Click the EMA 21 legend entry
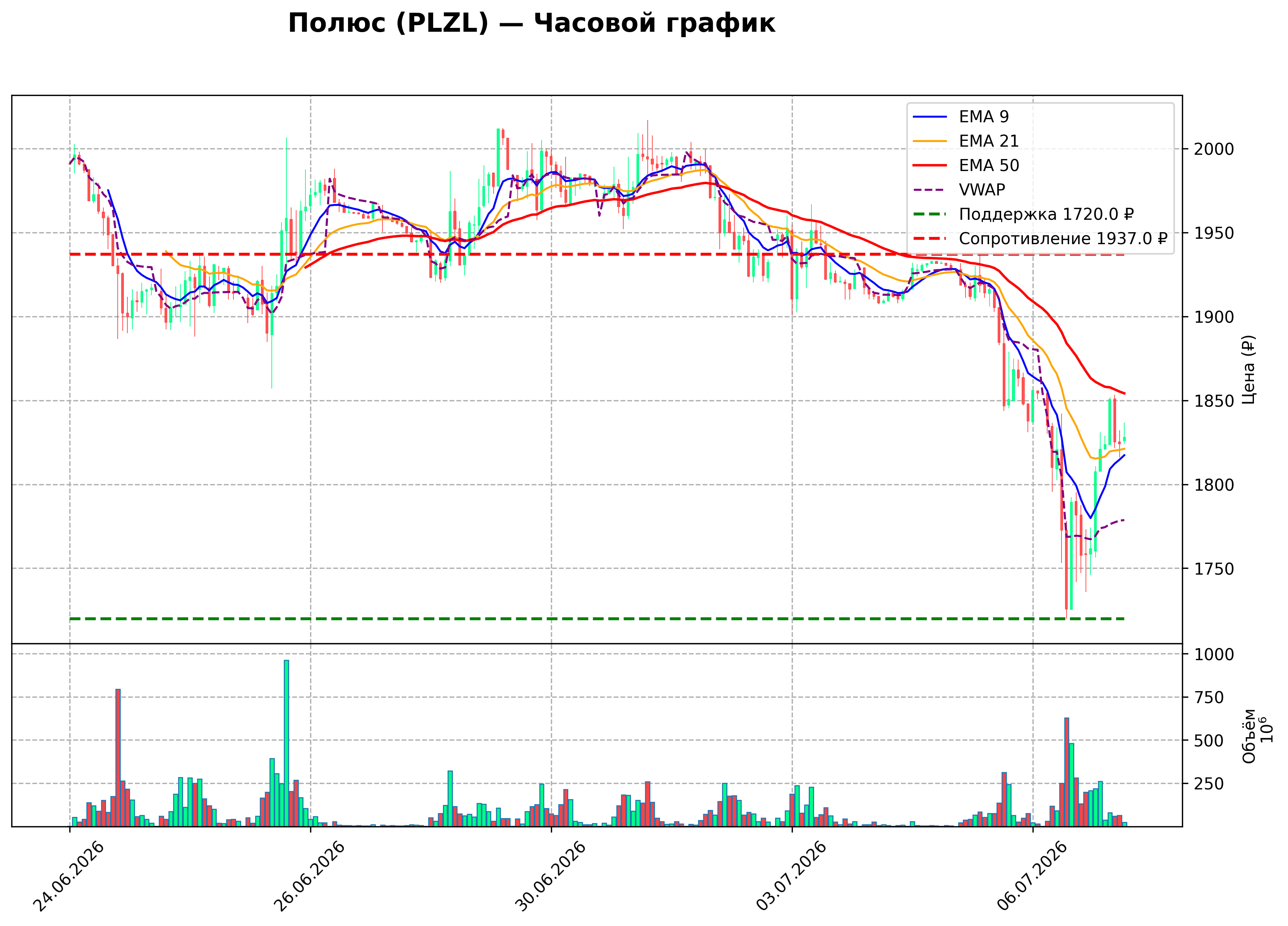The width and height of the screenshot is (1288, 926). 966,141
